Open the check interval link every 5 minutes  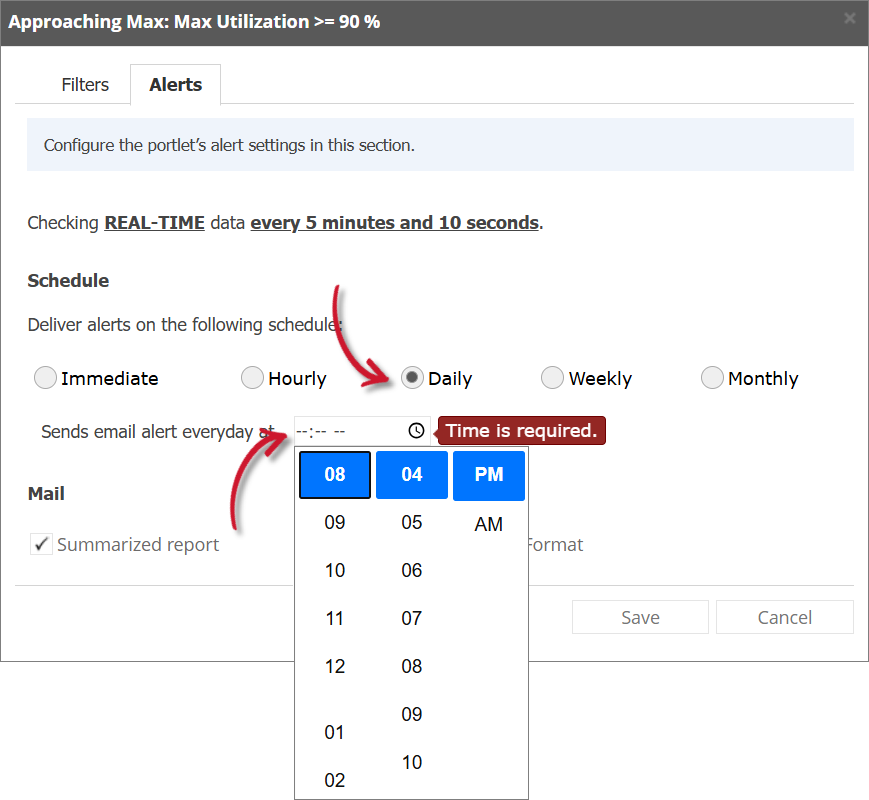(394, 222)
